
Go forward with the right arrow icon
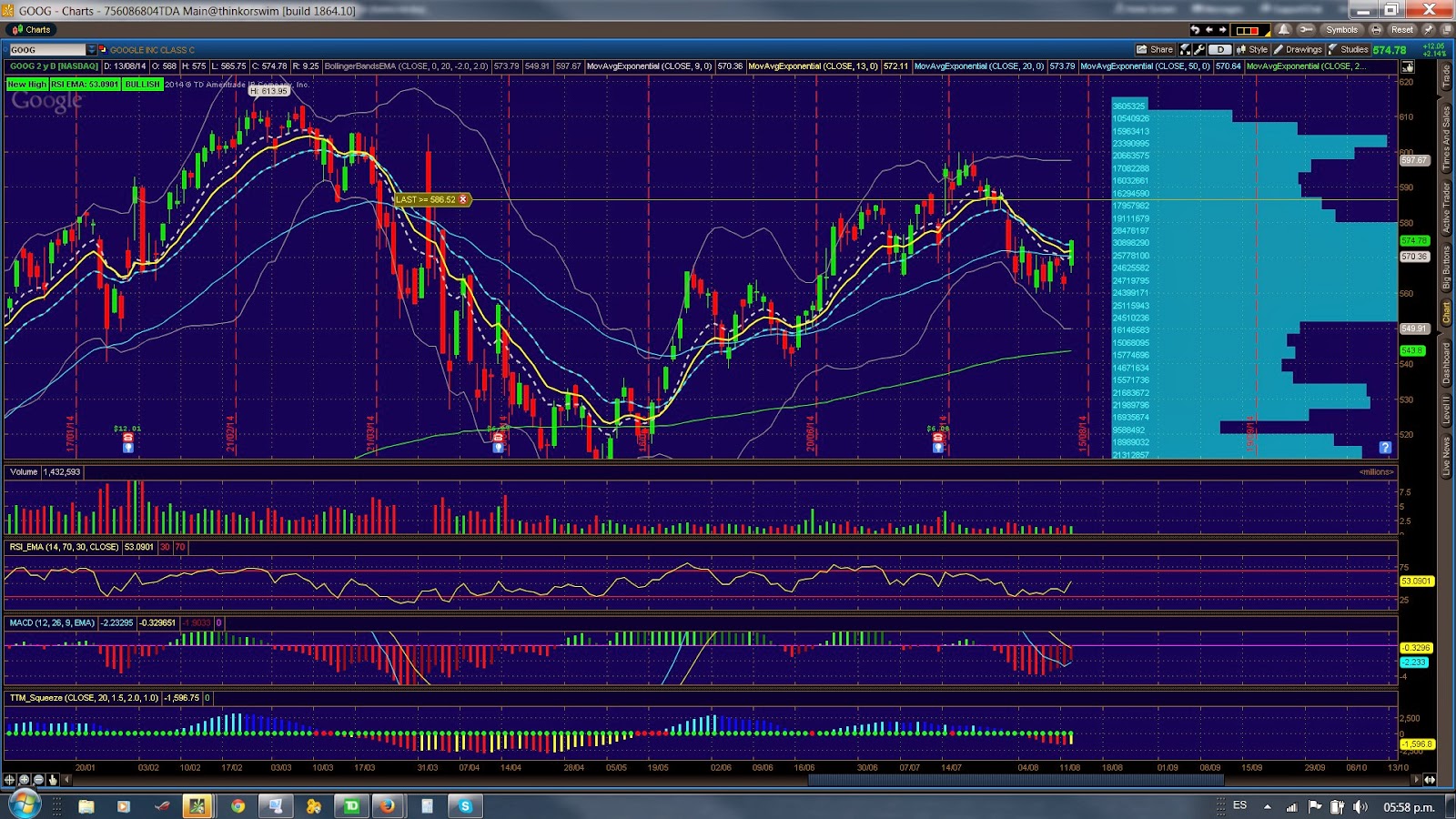pos(1222,30)
